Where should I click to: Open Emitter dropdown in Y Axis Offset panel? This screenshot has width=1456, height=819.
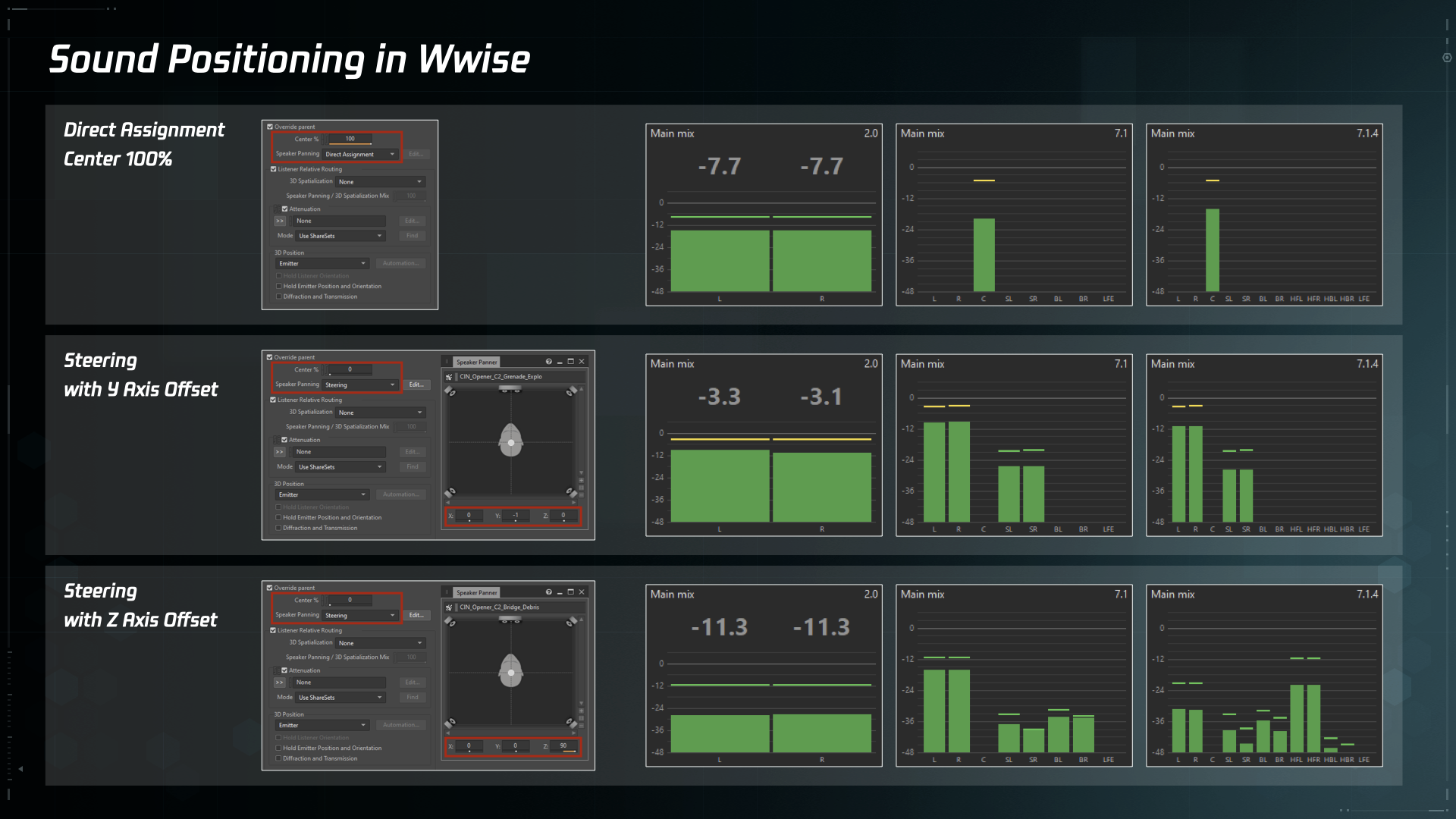(x=322, y=494)
